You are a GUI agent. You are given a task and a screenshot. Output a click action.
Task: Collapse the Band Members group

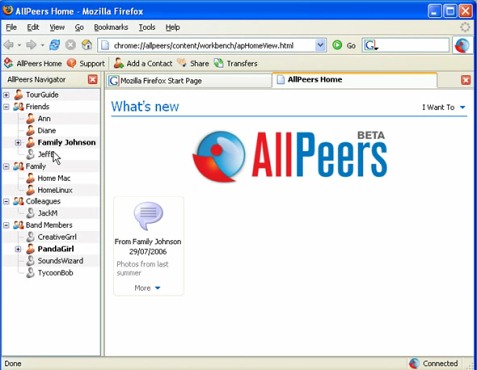[6, 225]
